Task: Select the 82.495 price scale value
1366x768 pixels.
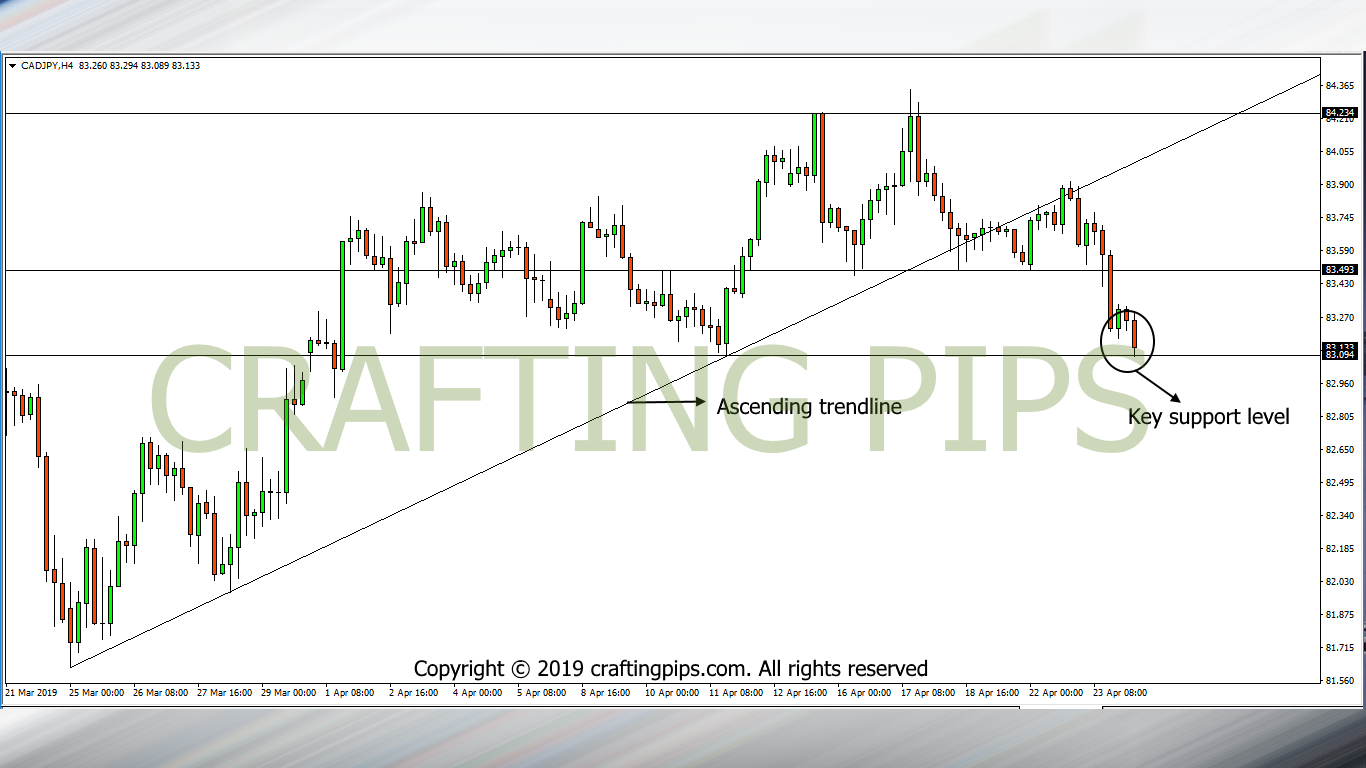Action: click(1339, 482)
